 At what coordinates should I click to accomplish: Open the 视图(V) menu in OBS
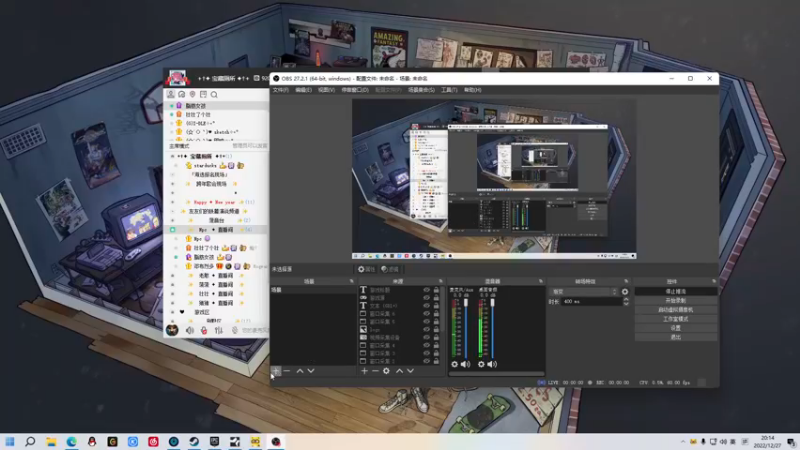coord(327,90)
